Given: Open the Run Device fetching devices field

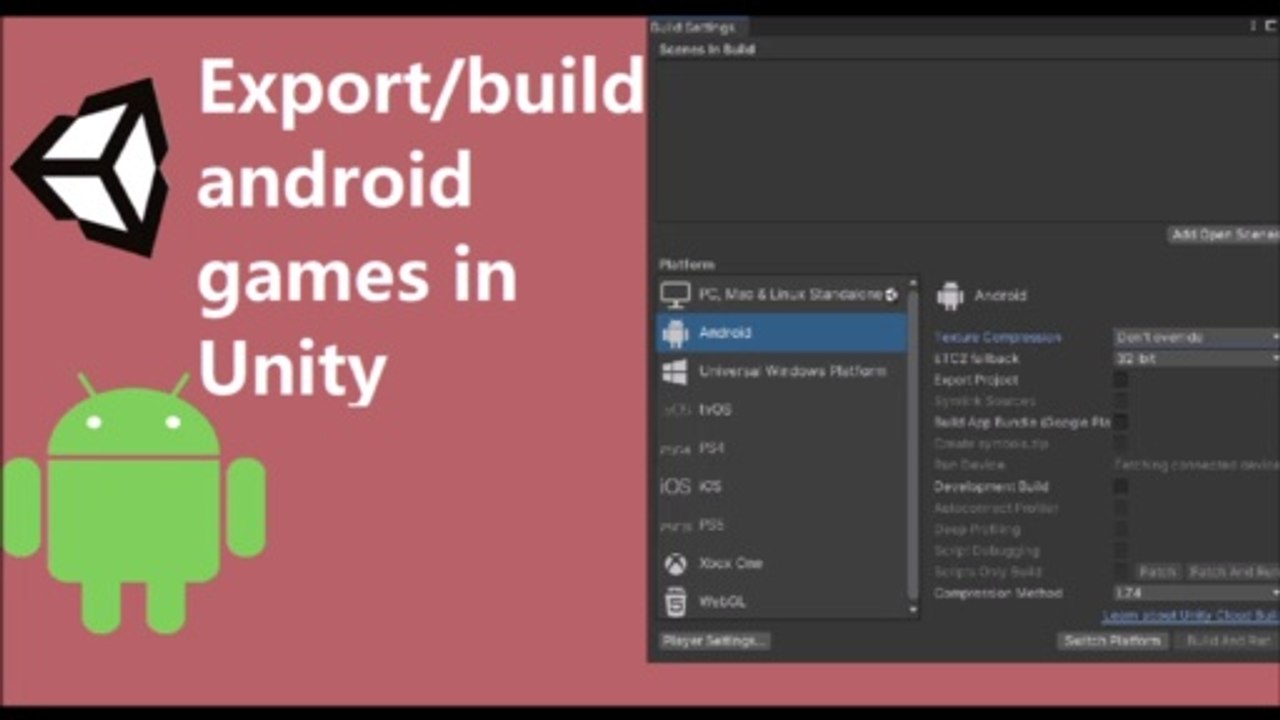Looking at the screenshot, I should pyautogui.click(x=1196, y=465).
